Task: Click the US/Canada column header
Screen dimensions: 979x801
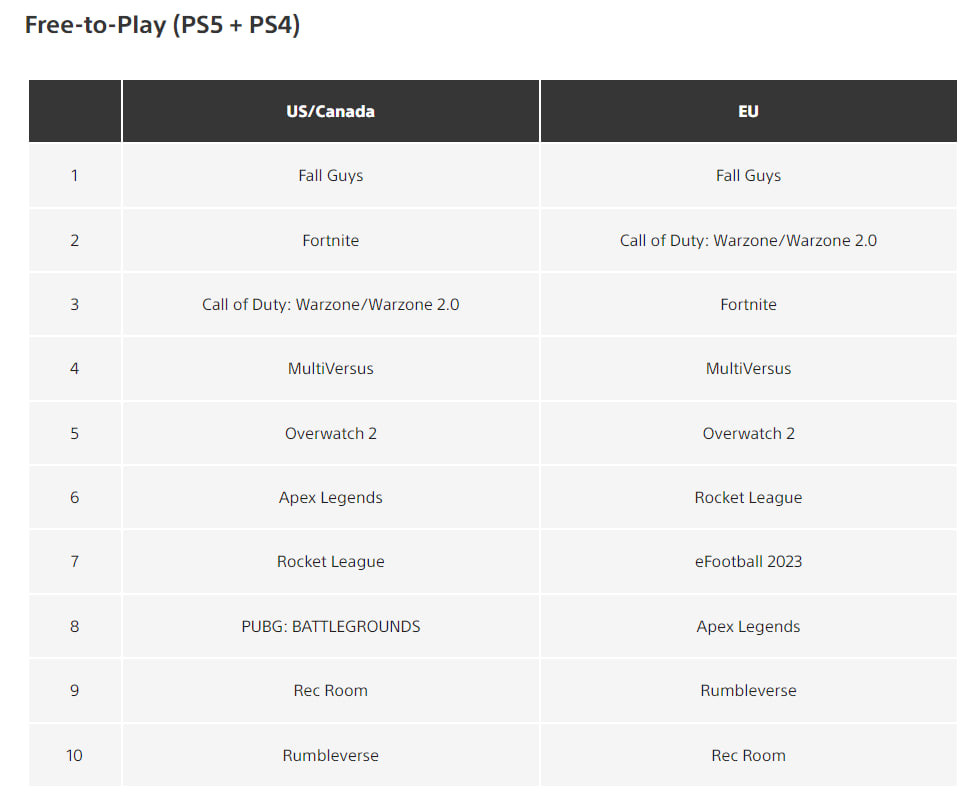Action: coord(330,111)
